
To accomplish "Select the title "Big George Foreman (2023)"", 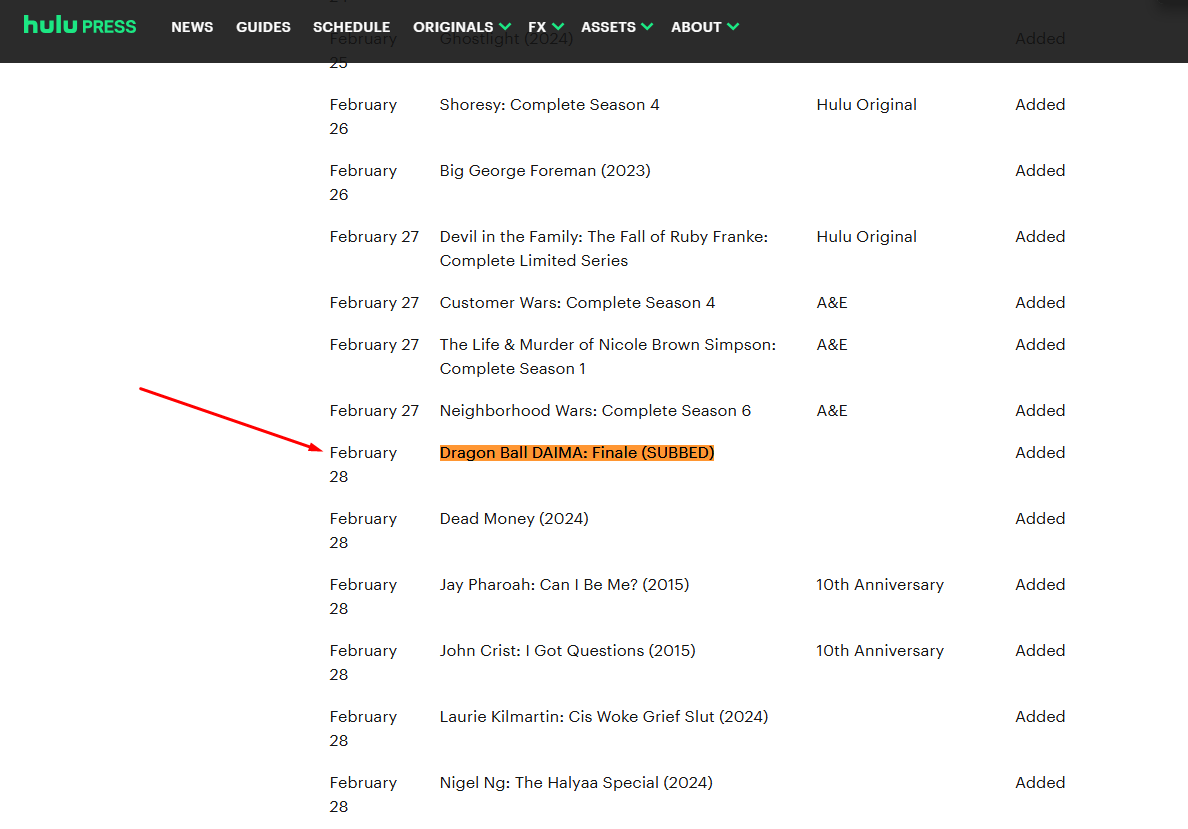I will tap(545, 170).
